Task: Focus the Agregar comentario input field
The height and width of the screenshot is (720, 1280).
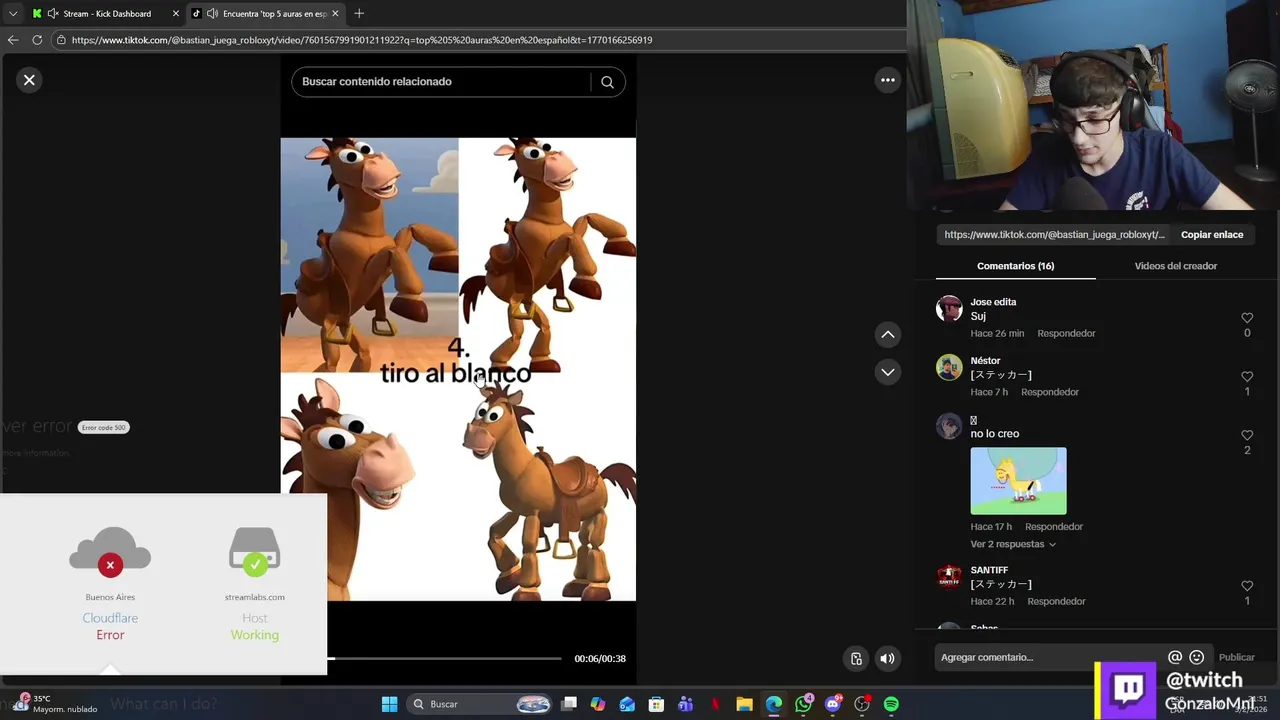Action: [x=1050, y=657]
